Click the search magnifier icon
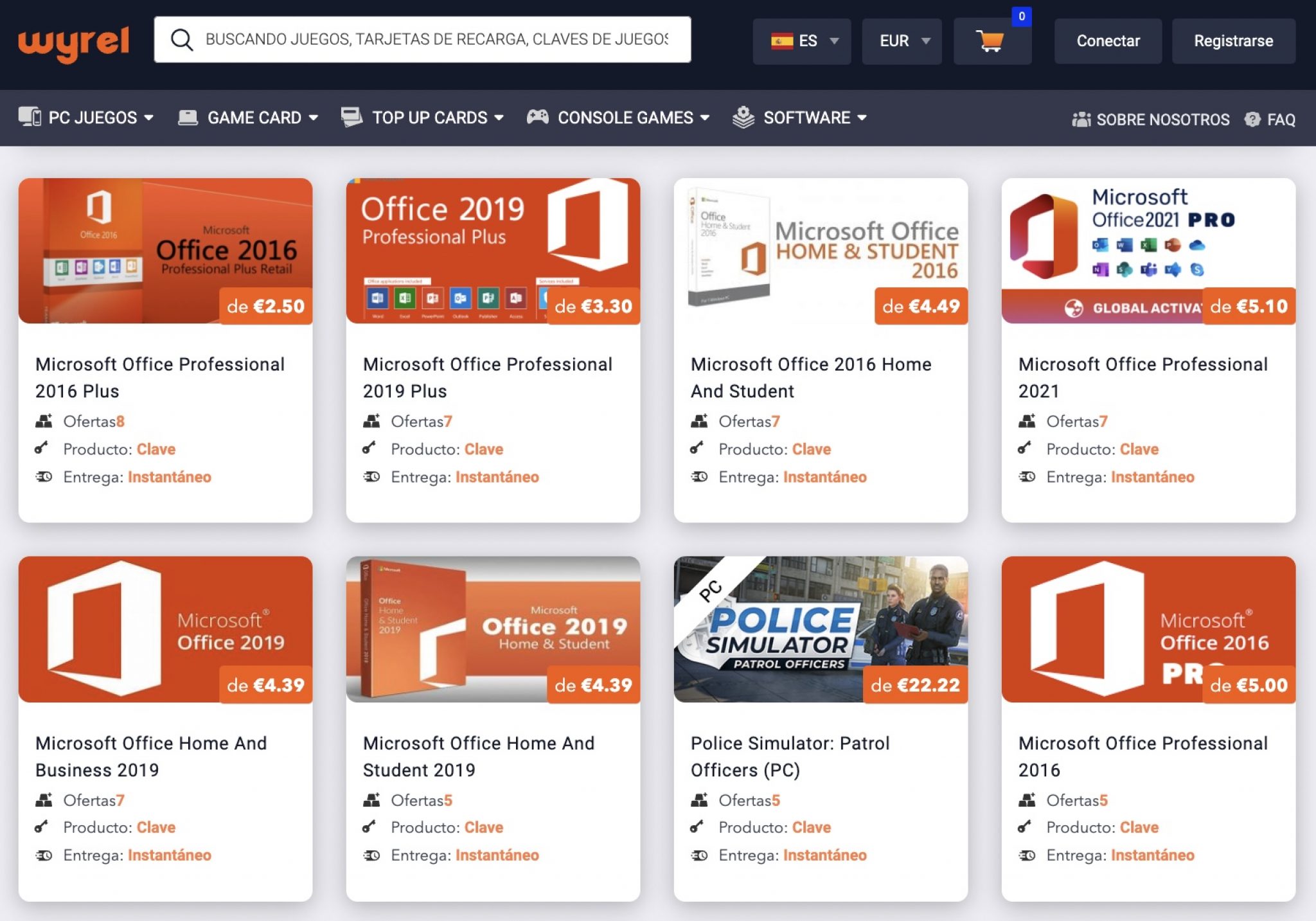Screen dimensions: 1316x921 pos(182,40)
